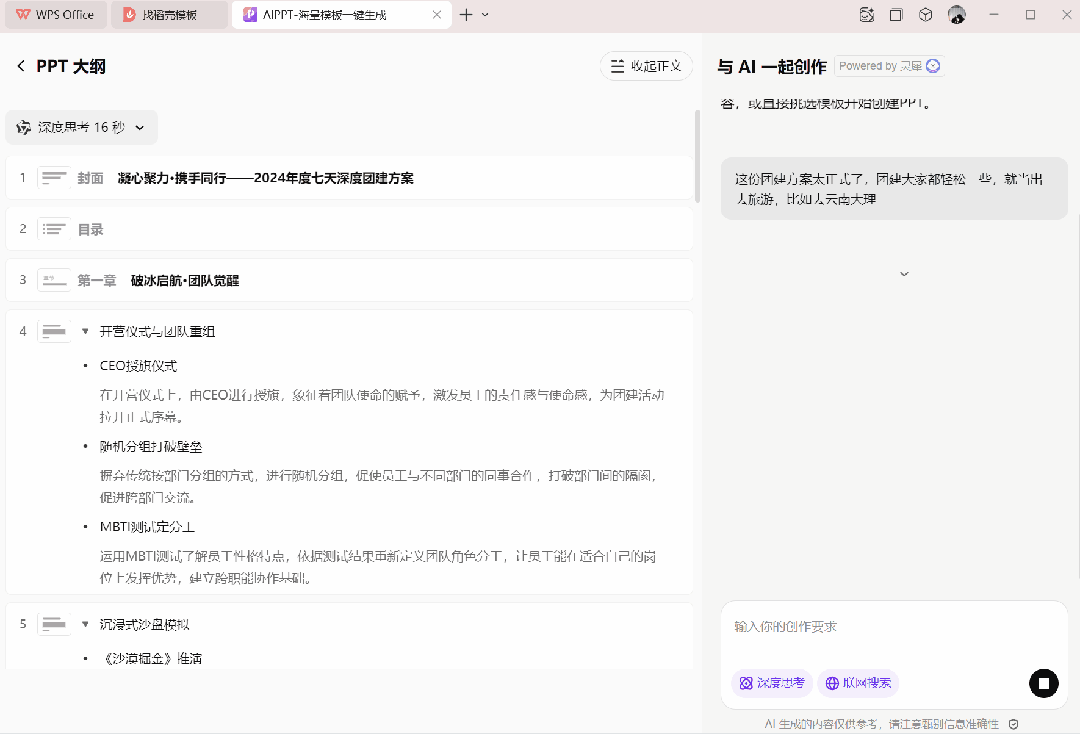
Task: Click the cover layout icon for slide 1
Action: [54, 178]
